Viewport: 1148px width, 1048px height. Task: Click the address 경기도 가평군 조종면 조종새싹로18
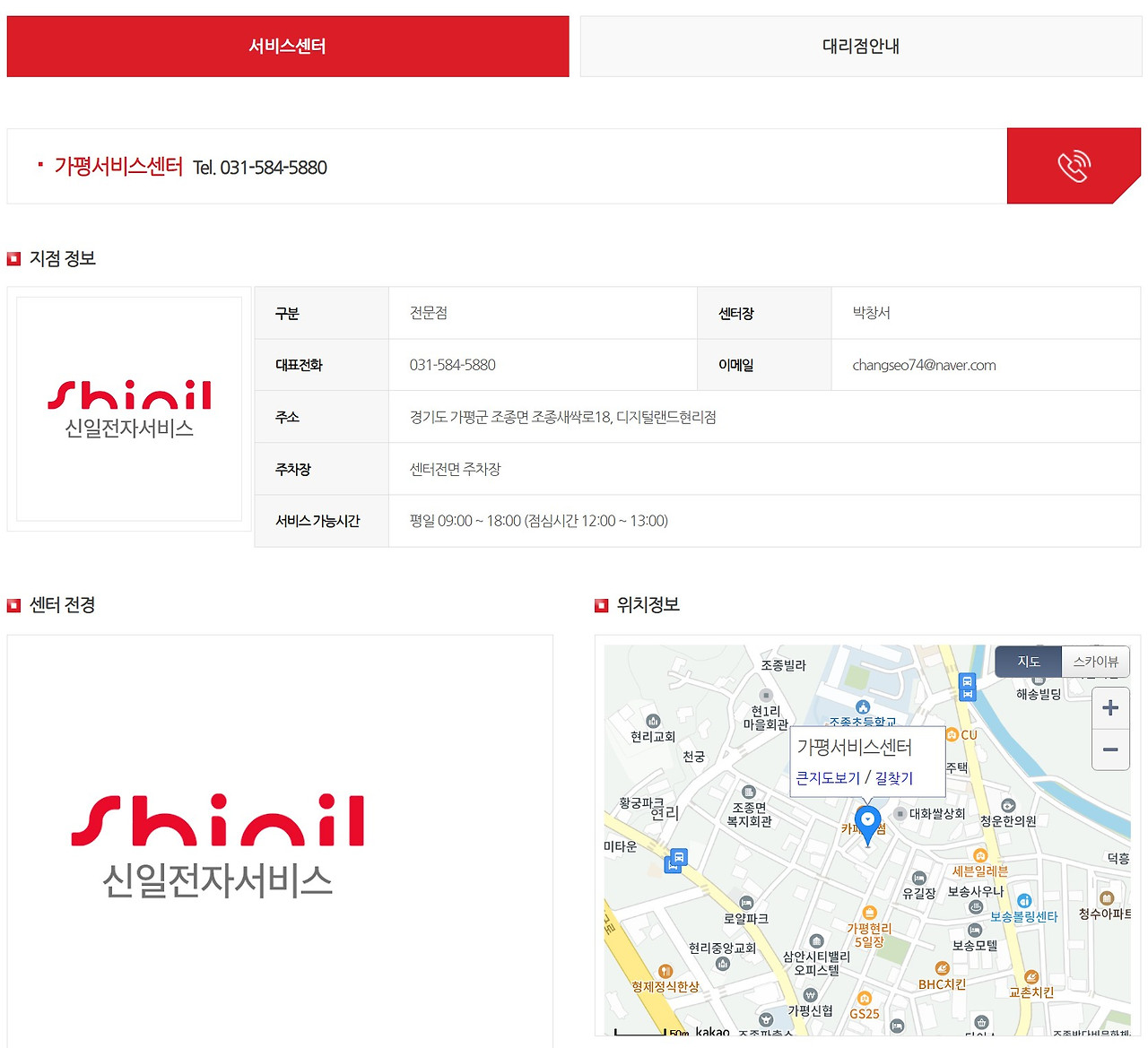510,417
